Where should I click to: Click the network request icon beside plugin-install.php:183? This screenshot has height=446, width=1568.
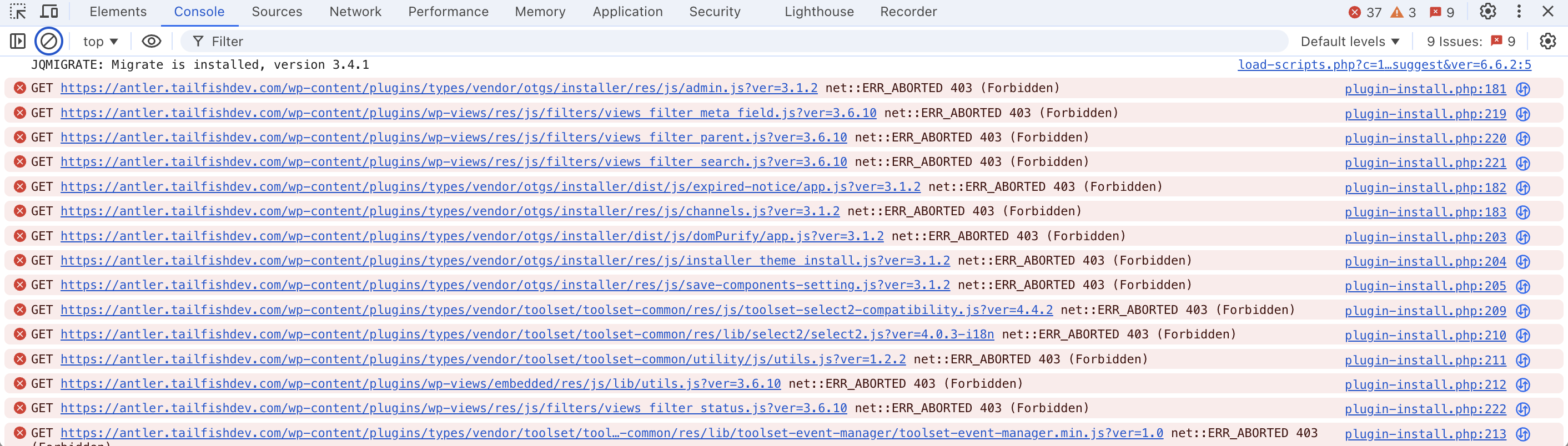click(1522, 212)
